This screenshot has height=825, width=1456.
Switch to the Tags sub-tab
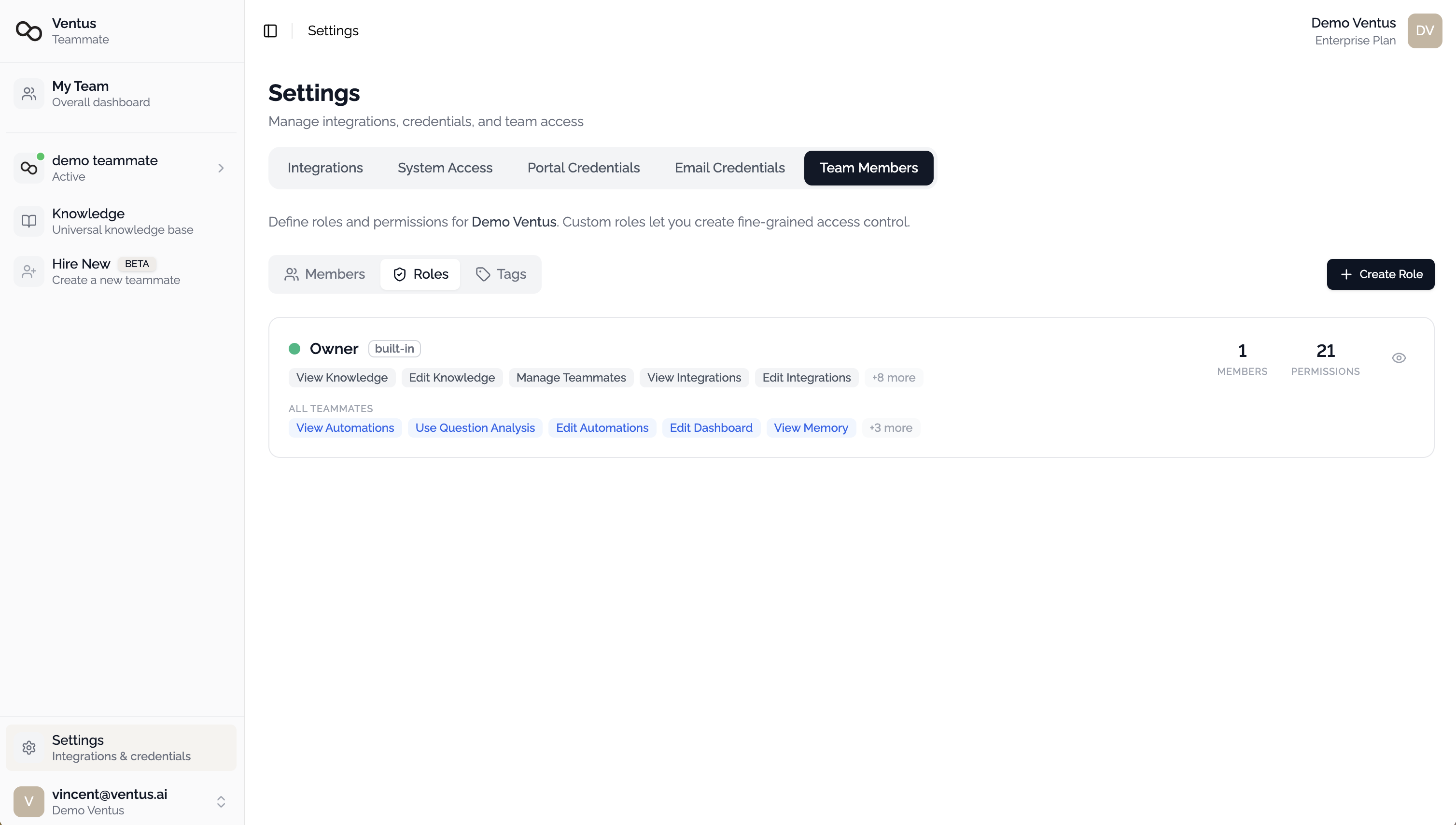(x=501, y=274)
